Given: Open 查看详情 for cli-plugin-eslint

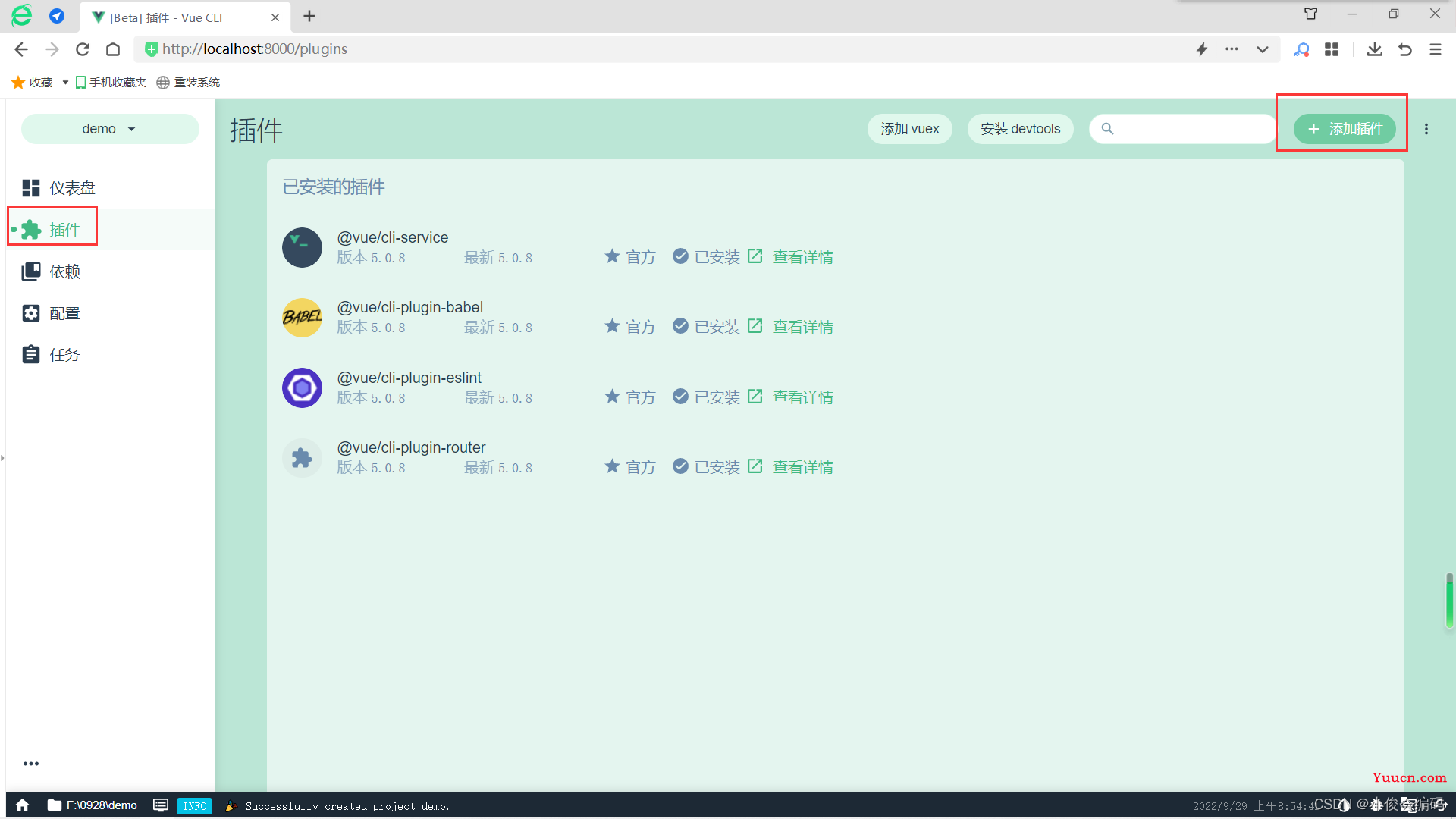Looking at the screenshot, I should tap(790, 397).
